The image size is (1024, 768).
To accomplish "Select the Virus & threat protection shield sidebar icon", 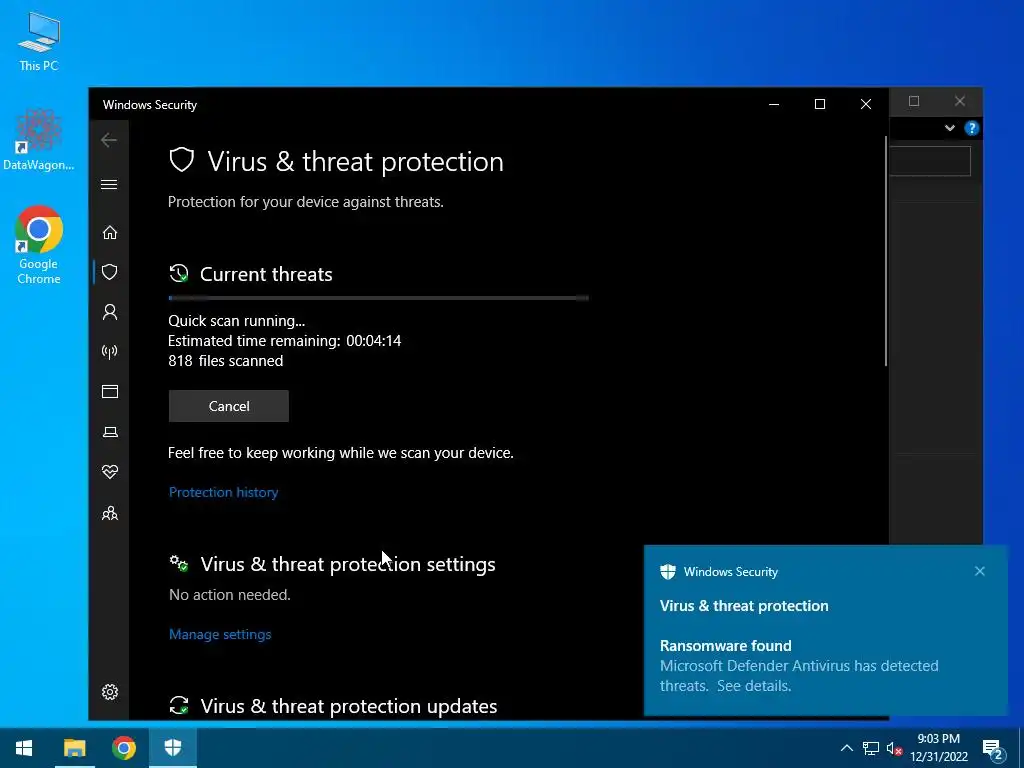I will click(x=110, y=272).
